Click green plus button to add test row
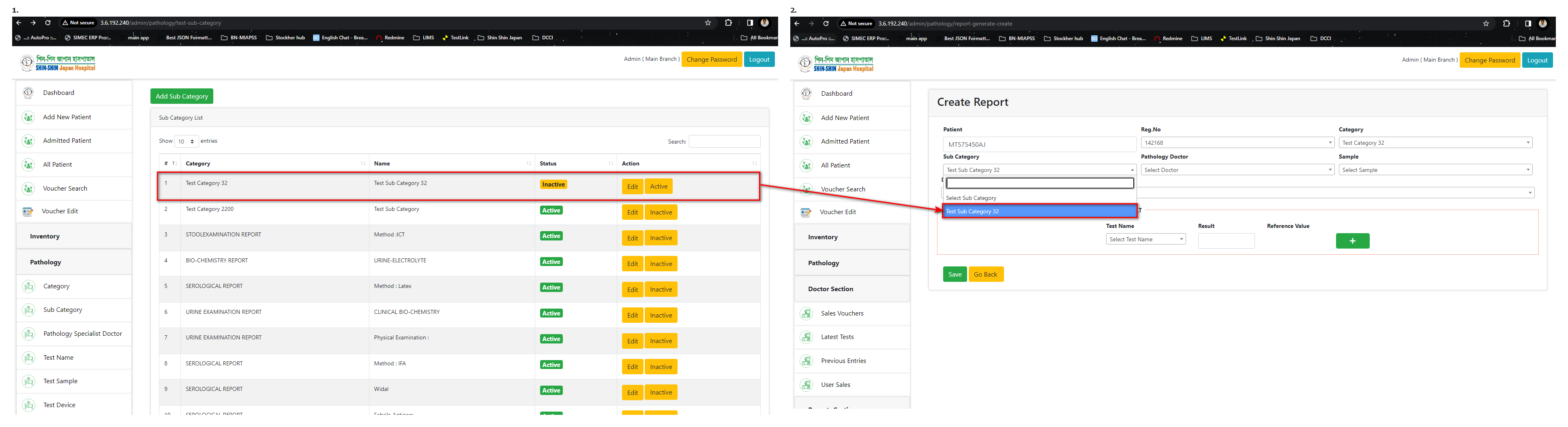1568x427 pixels. pyautogui.click(x=1353, y=240)
